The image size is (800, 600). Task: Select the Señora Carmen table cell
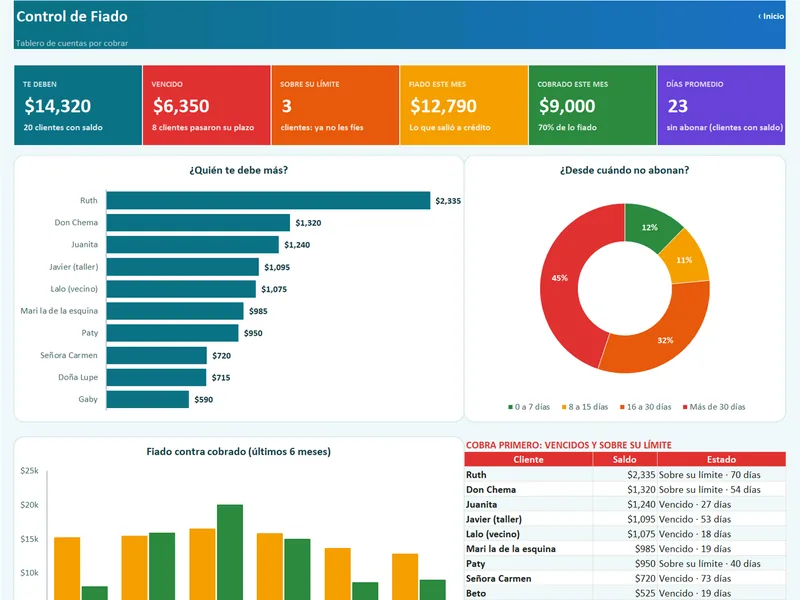(529, 578)
